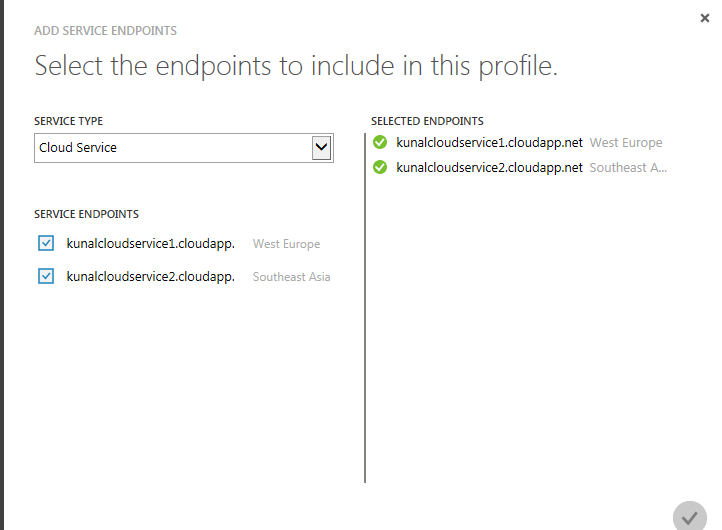Uncheck the kunalcloudservice1 endpoint checkbox
Image resolution: width=722 pixels, height=530 pixels.
[x=46, y=243]
